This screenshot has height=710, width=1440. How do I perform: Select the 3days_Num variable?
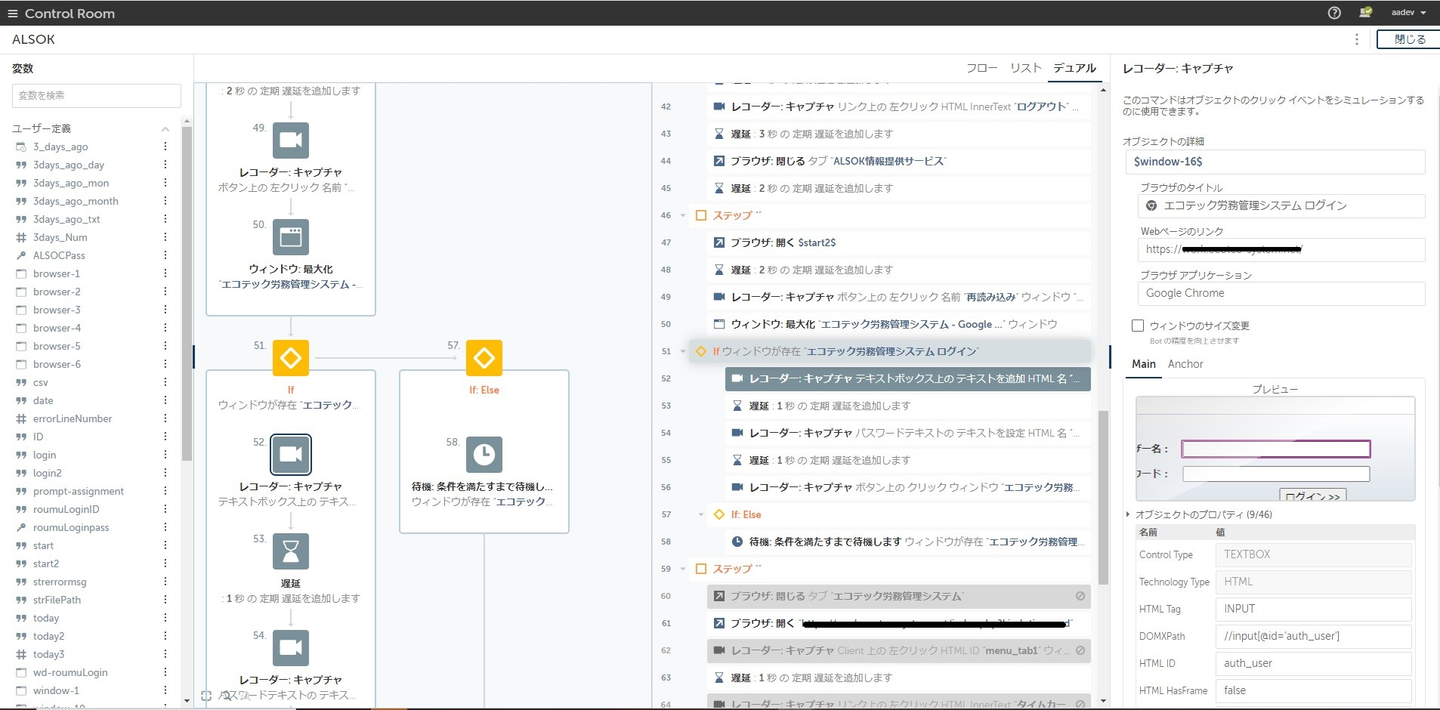pyautogui.click(x=60, y=238)
